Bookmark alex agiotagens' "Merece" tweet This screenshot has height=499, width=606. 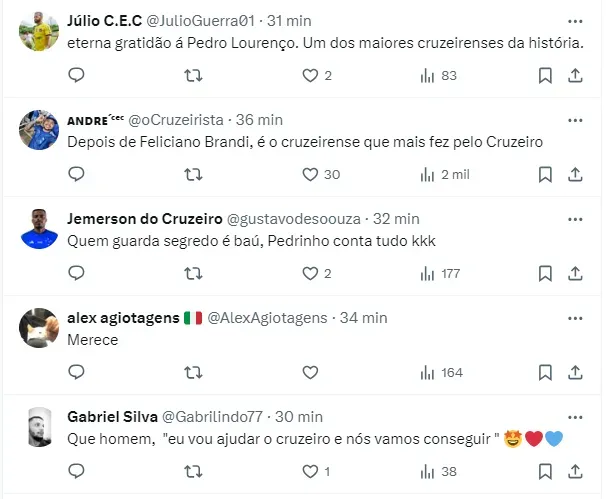[x=545, y=372]
